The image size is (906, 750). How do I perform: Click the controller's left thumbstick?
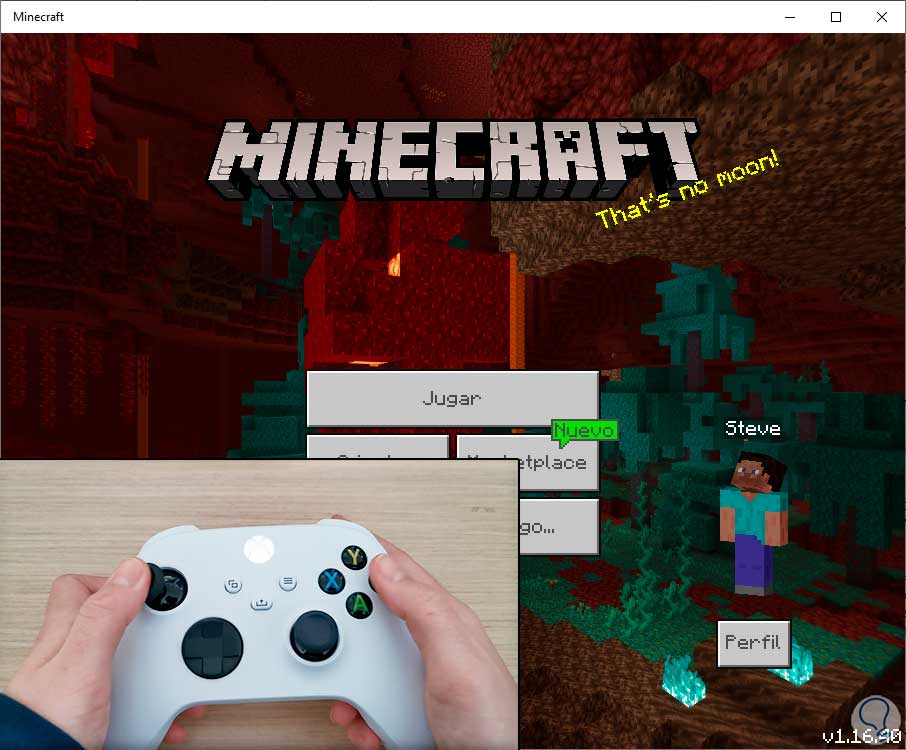(165, 588)
